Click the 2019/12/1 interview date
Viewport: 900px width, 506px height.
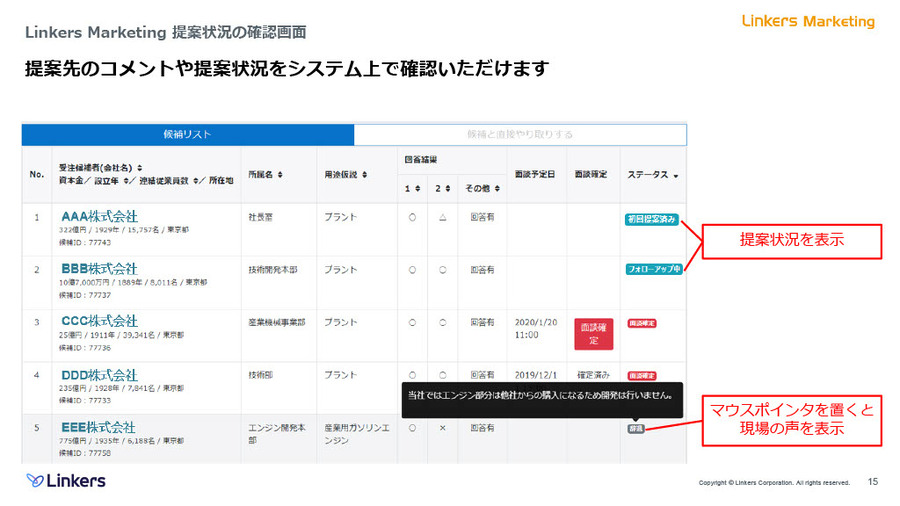coord(536,375)
